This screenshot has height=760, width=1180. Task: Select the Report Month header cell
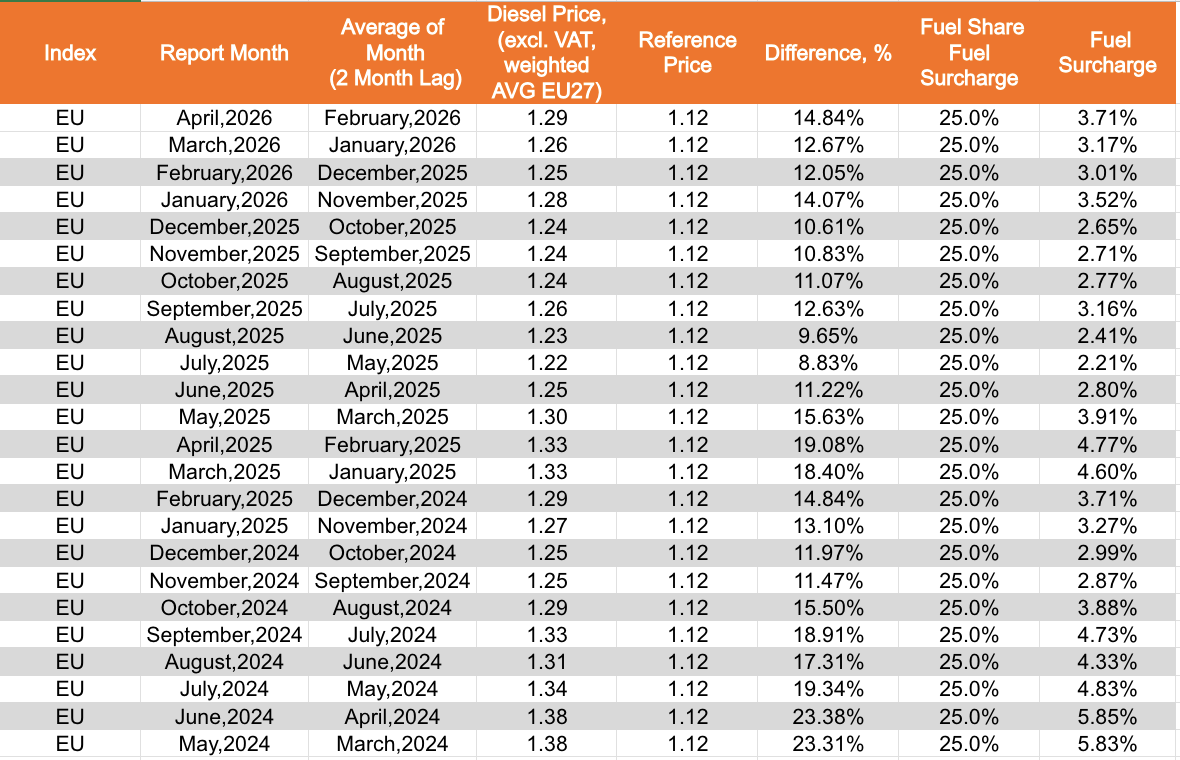coord(224,53)
